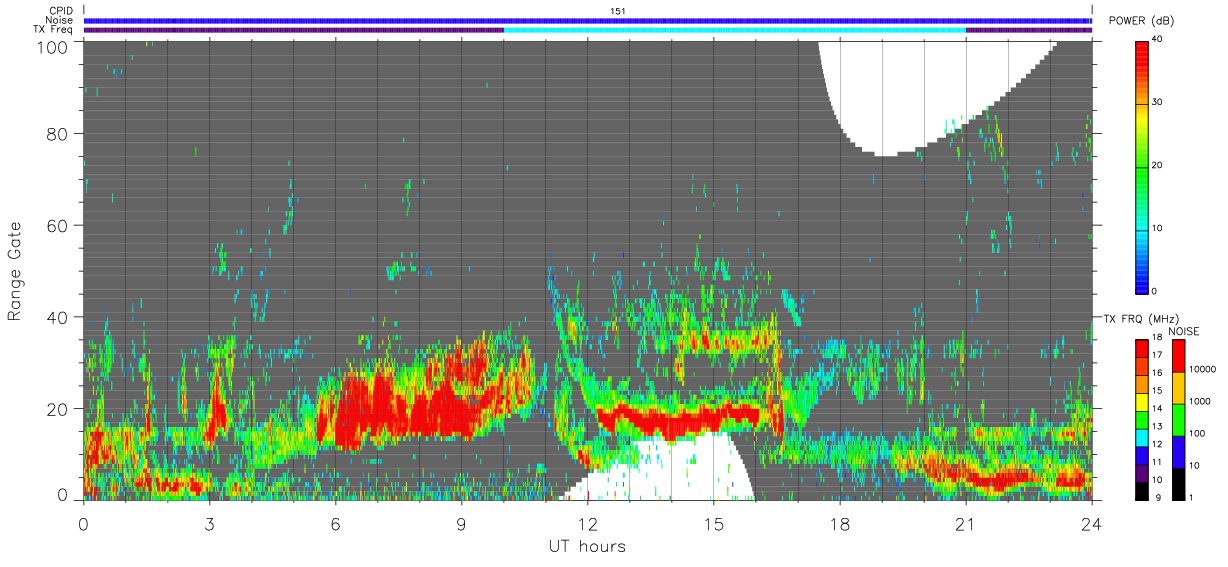Image resolution: width=1228 pixels, height=567 pixels.
Task: Click the CPID label
Action: (x=62, y=11)
